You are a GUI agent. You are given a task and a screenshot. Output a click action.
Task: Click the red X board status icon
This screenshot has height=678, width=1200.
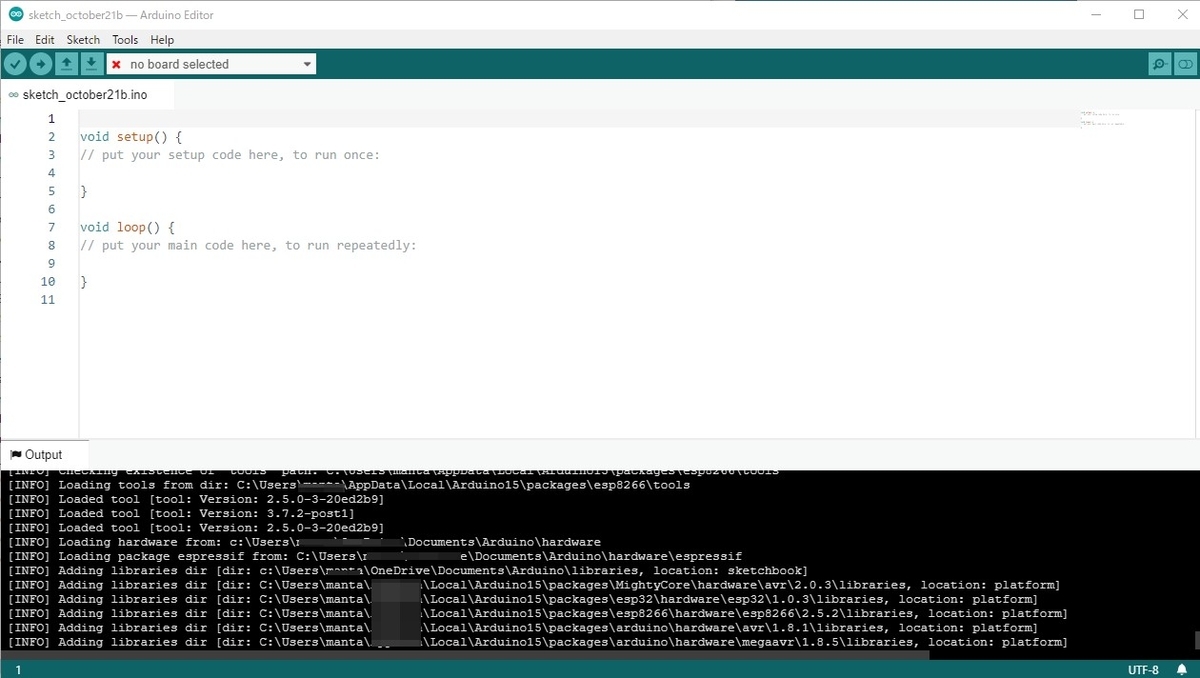[x=116, y=64]
